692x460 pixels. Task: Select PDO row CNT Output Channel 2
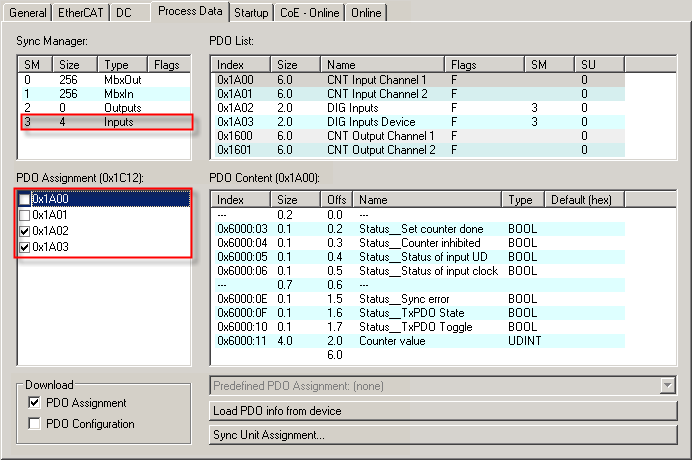[x=418, y=150]
